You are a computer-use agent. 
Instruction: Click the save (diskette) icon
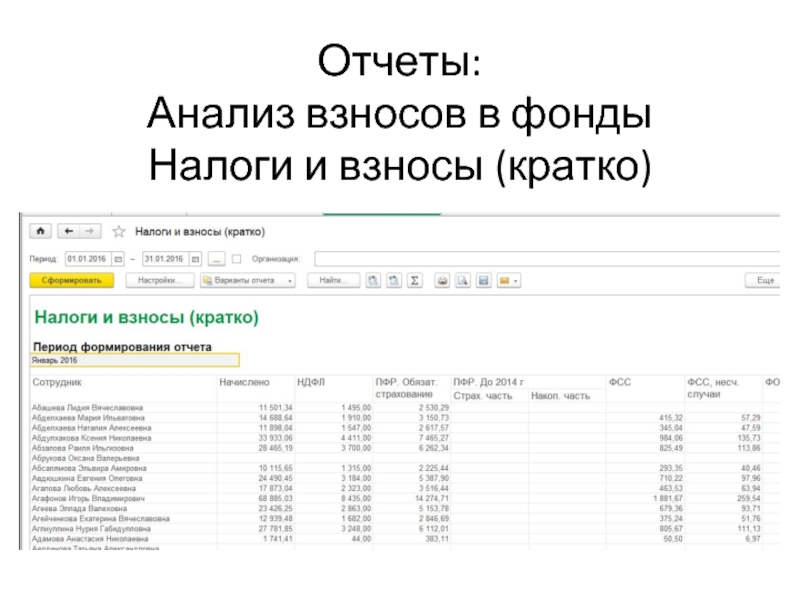pos(483,281)
